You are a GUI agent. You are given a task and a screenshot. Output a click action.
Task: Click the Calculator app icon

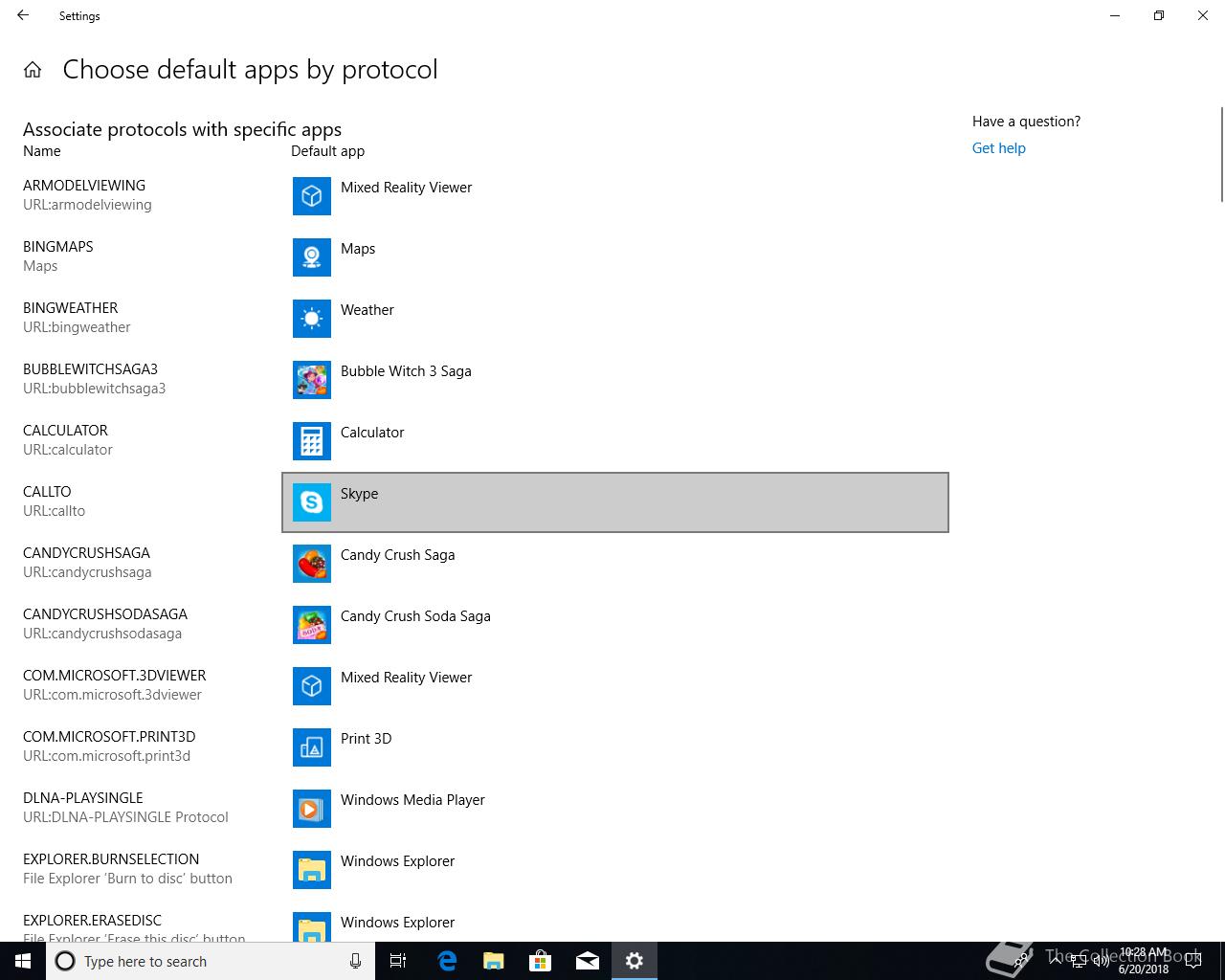point(311,441)
